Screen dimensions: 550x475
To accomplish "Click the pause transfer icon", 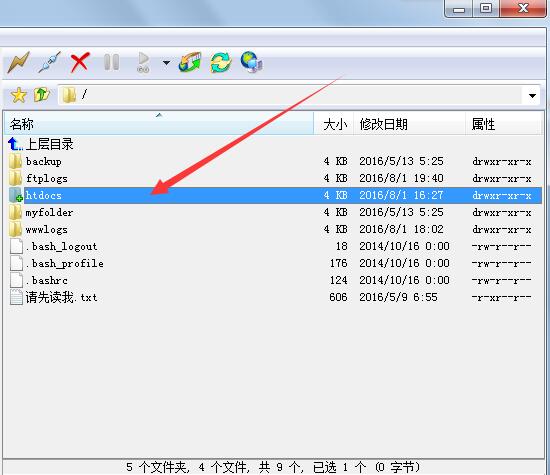I will tap(112, 62).
